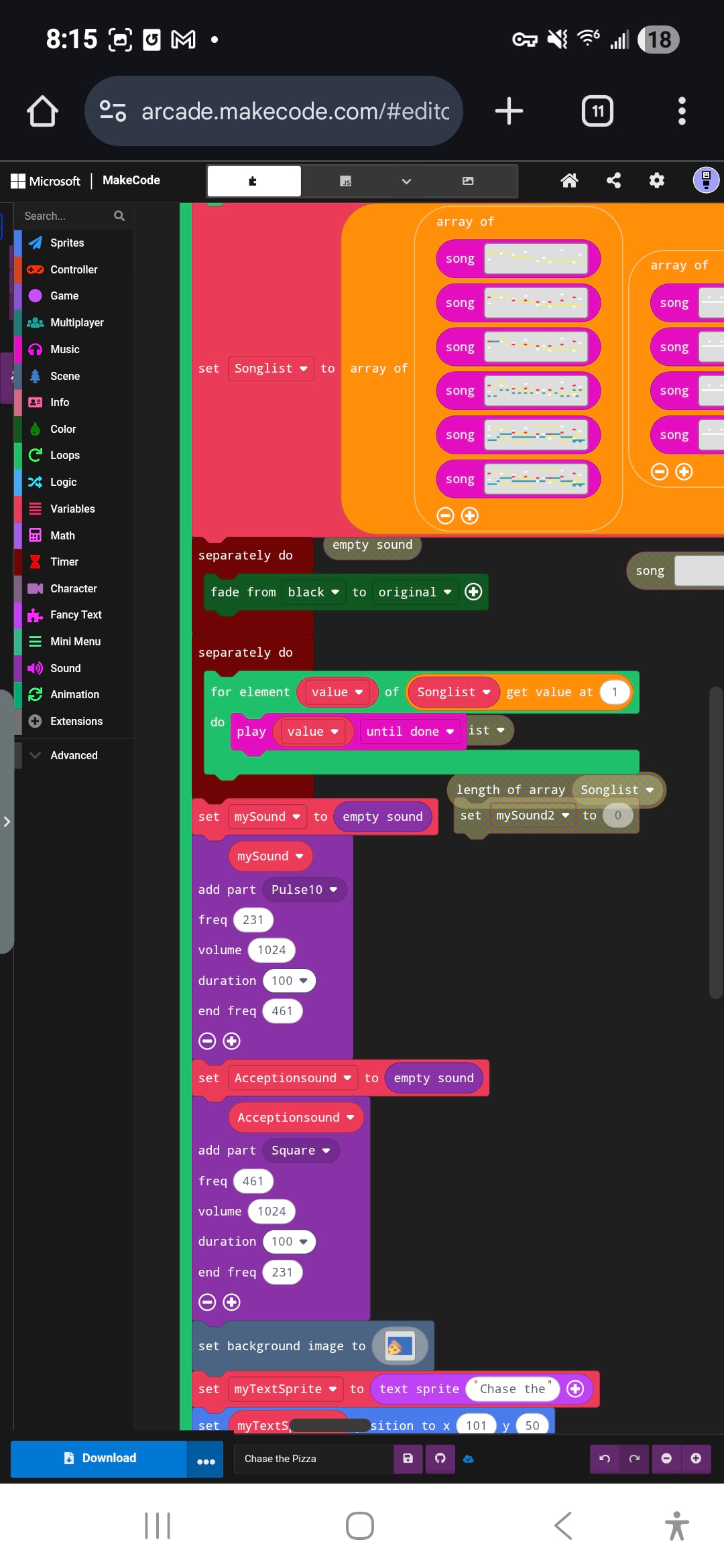Open the Variables block category
Viewport: 724px width, 1568px height.
pos(74,509)
